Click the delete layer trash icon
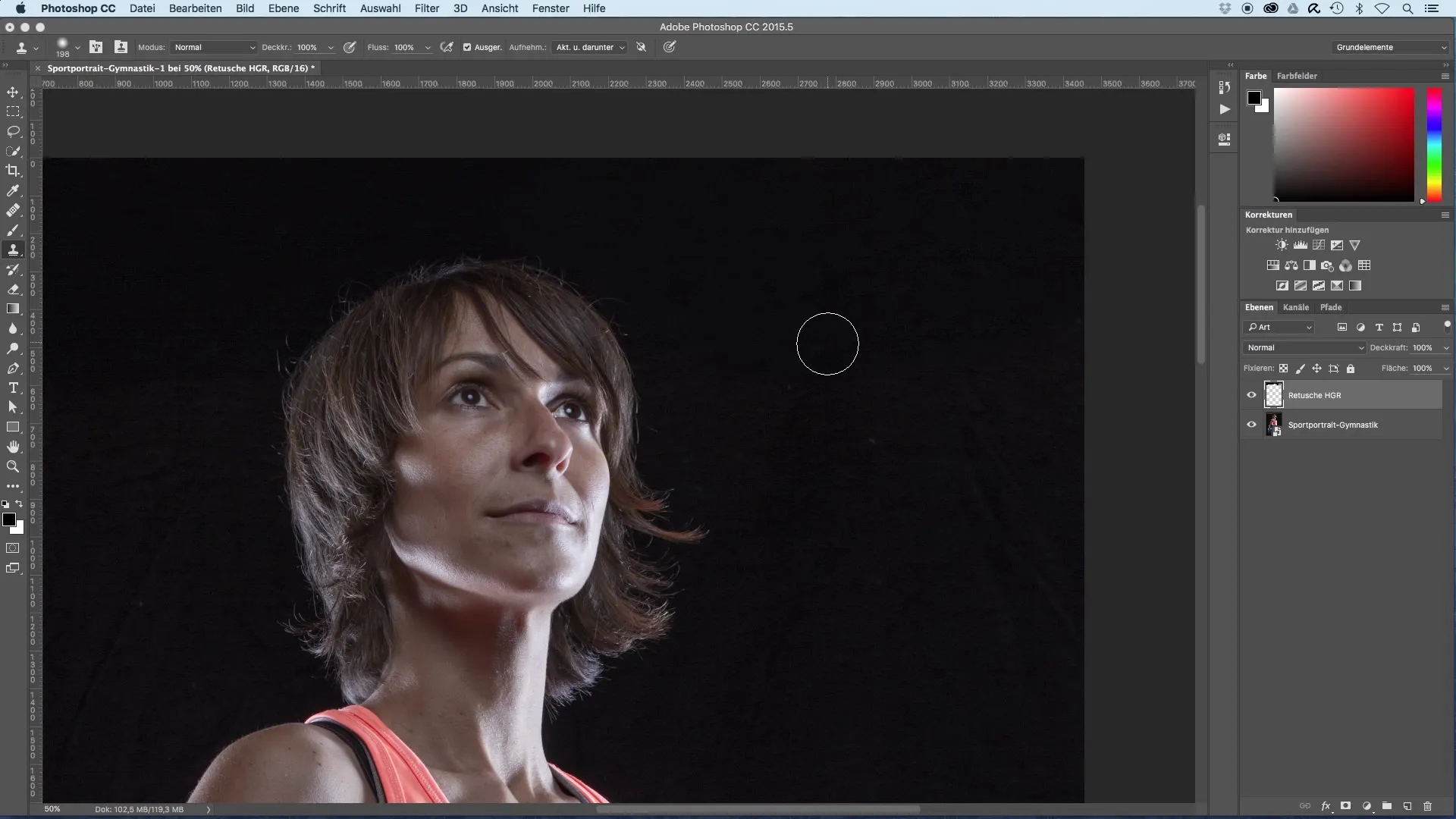This screenshot has width=1456, height=819. 1427,806
